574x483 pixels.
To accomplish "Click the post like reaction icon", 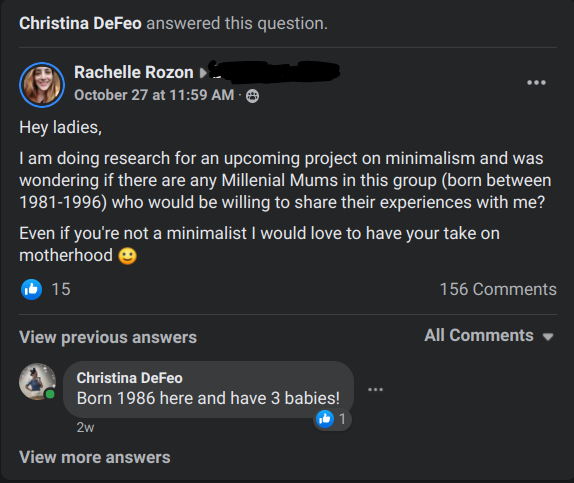I will pyautogui.click(x=31, y=289).
